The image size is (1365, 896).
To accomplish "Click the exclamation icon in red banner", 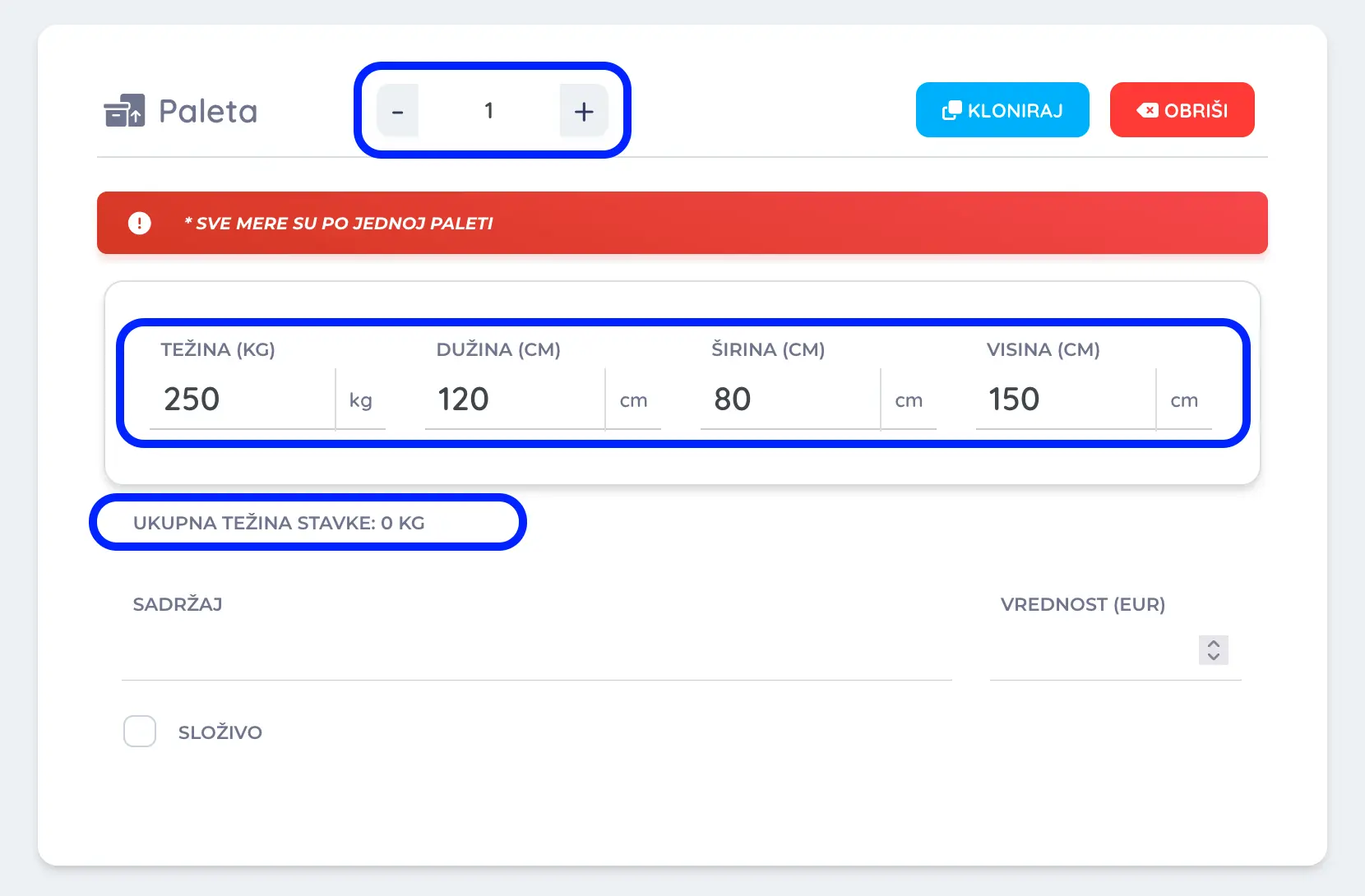I will (x=140, y=223).
